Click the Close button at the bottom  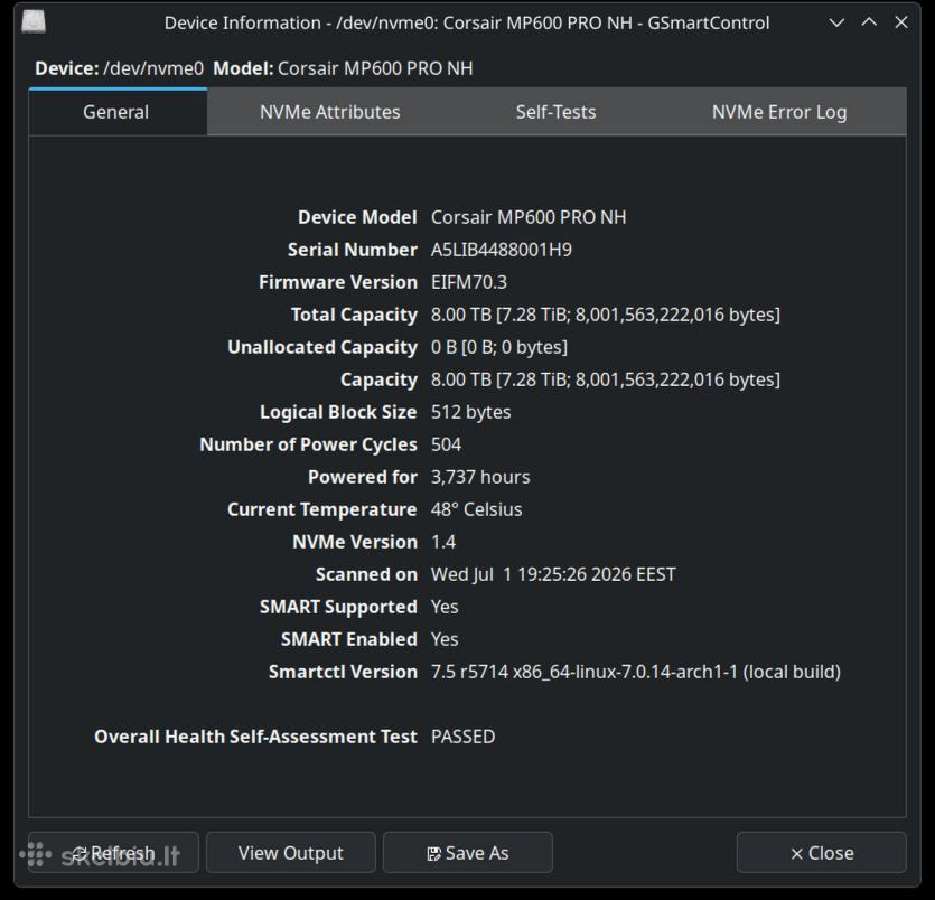(822, 853)
